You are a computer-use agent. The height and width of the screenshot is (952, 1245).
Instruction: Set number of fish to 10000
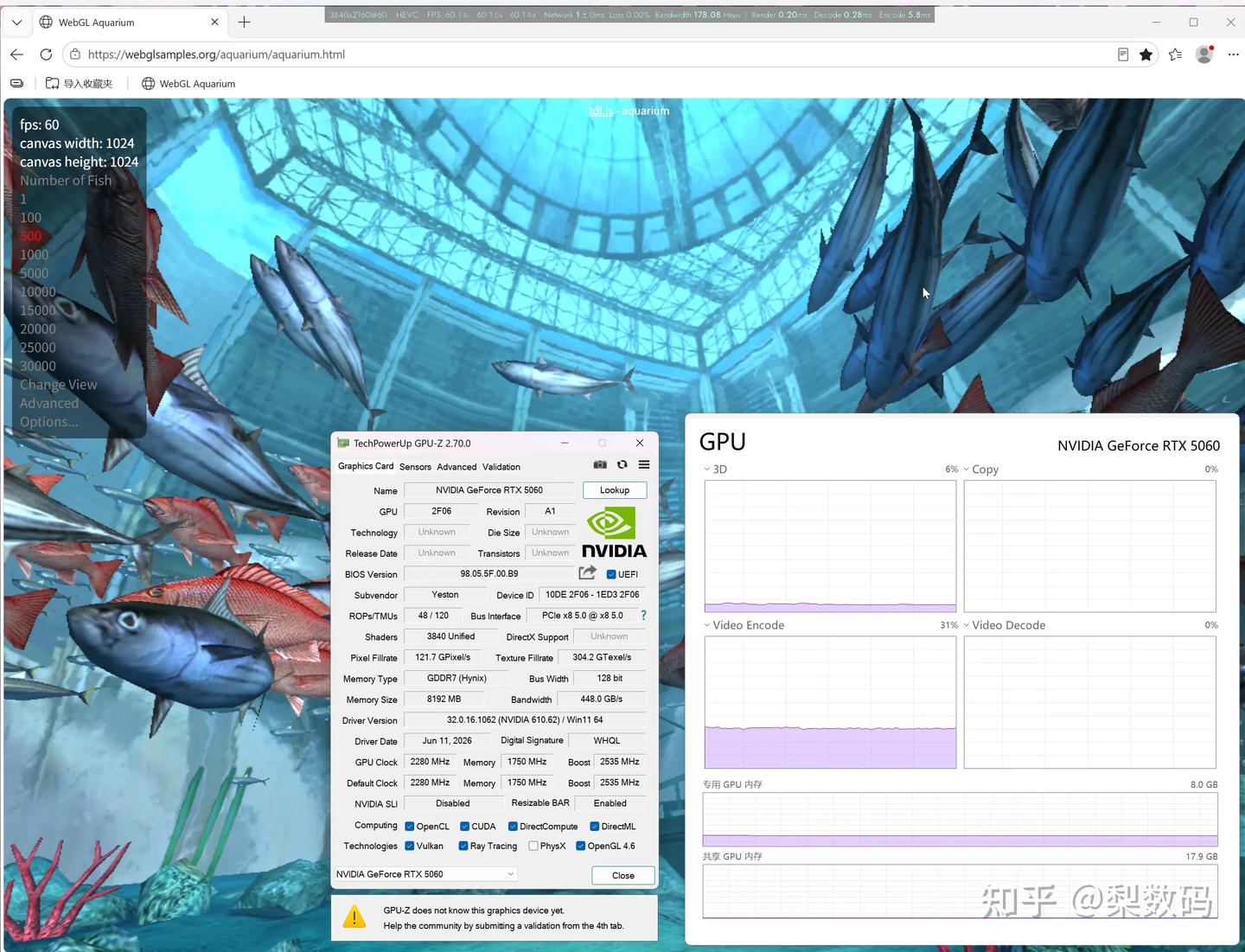[x=38, y=292]
